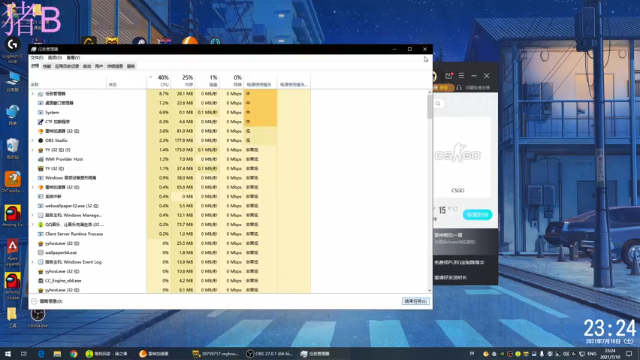Open the 免费领PUBG promotion link
This screenshot has height=360, width=640.
[459, 262]
